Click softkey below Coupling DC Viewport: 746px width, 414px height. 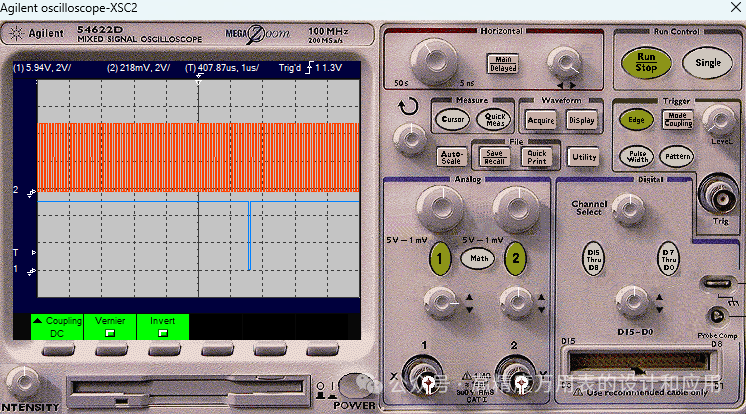[58, 351]
